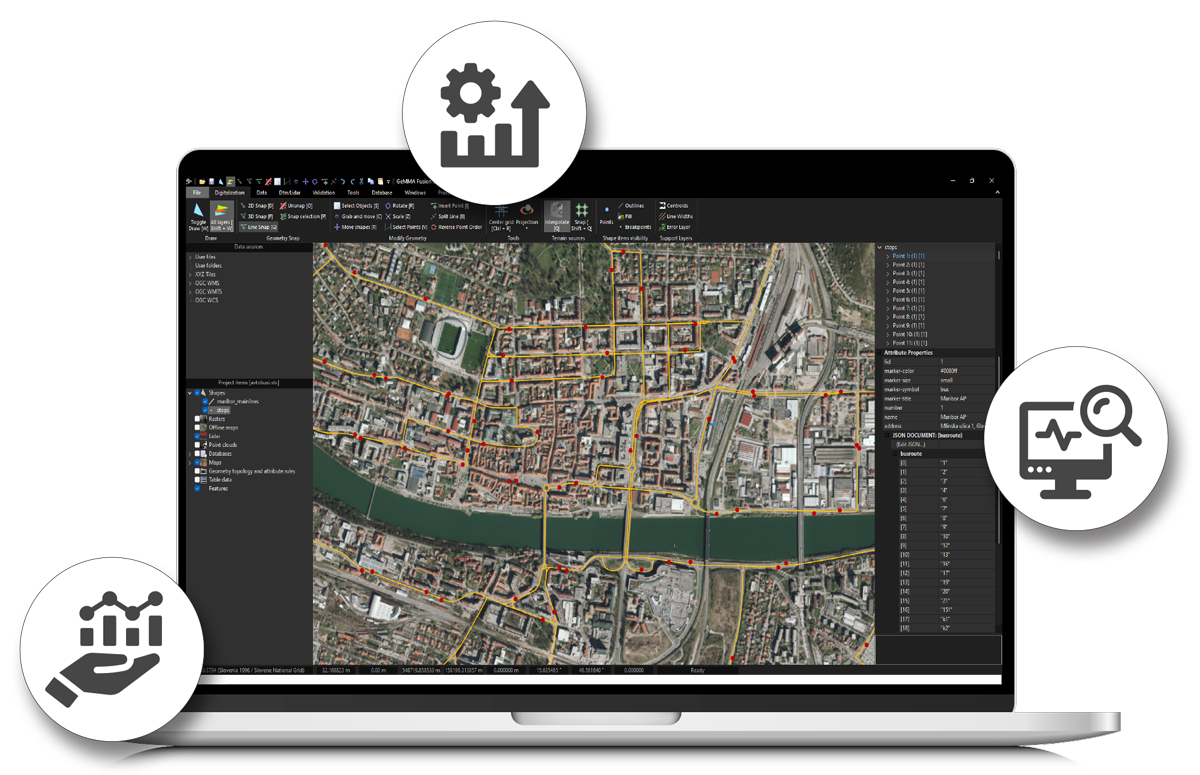Click the Center grid tool icon
The image size is (1200, 775).
[500, 210]
